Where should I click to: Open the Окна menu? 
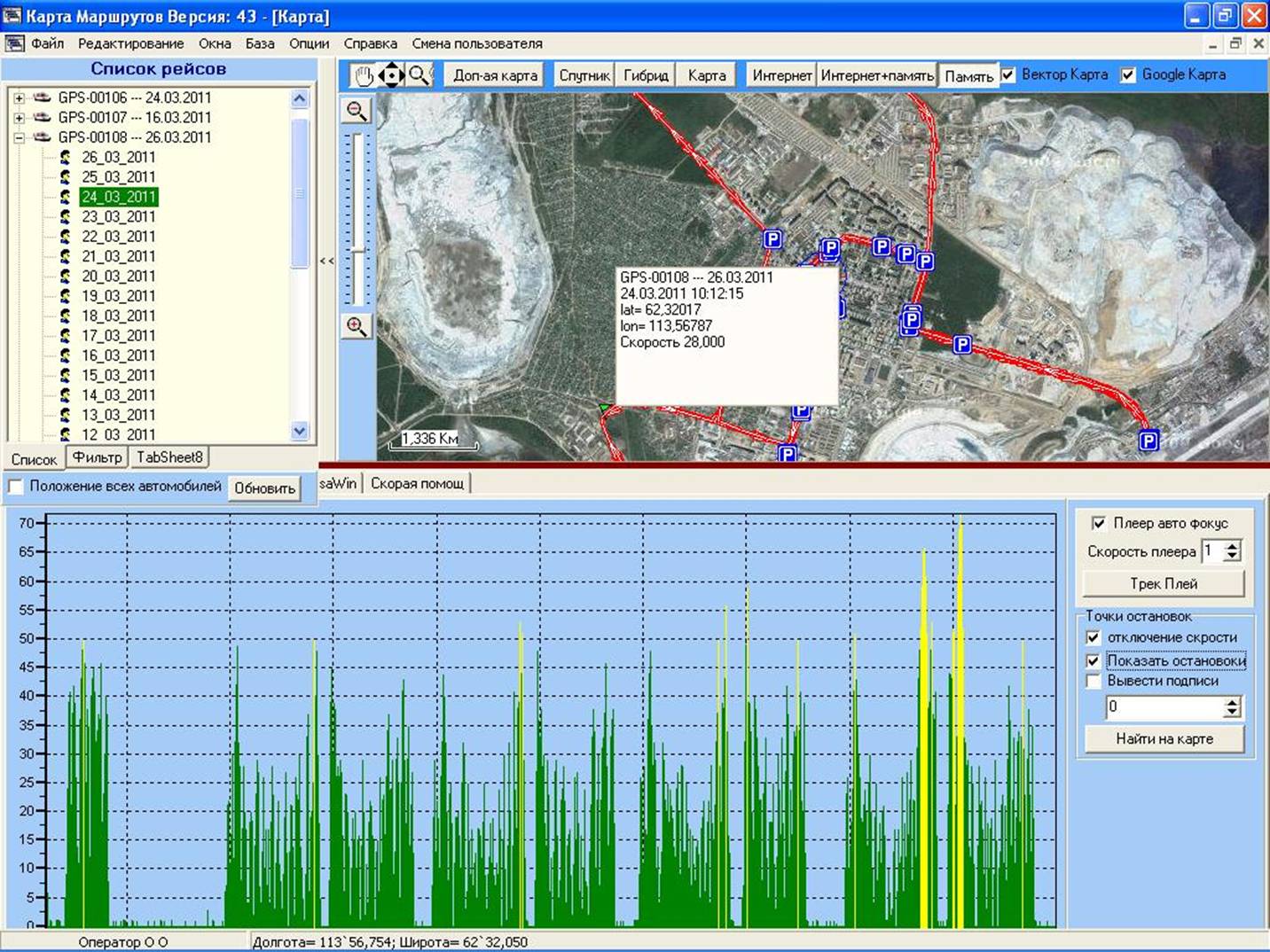click(215, 43)
